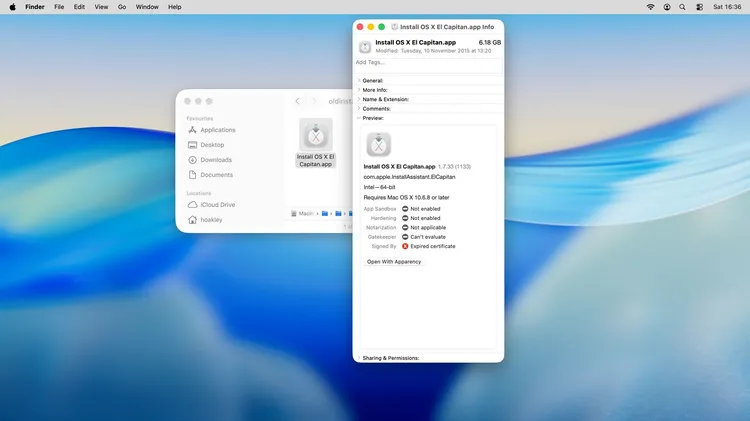Click the Finder back arrow

[x=297, y=101]
